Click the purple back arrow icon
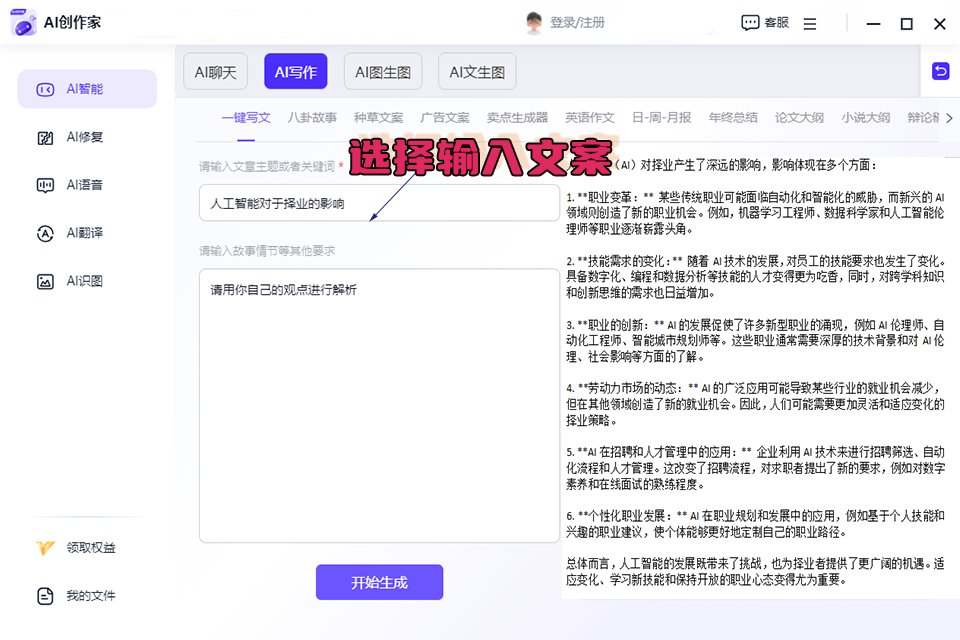Viewport: 960px width, 640px height. [940, 70]
